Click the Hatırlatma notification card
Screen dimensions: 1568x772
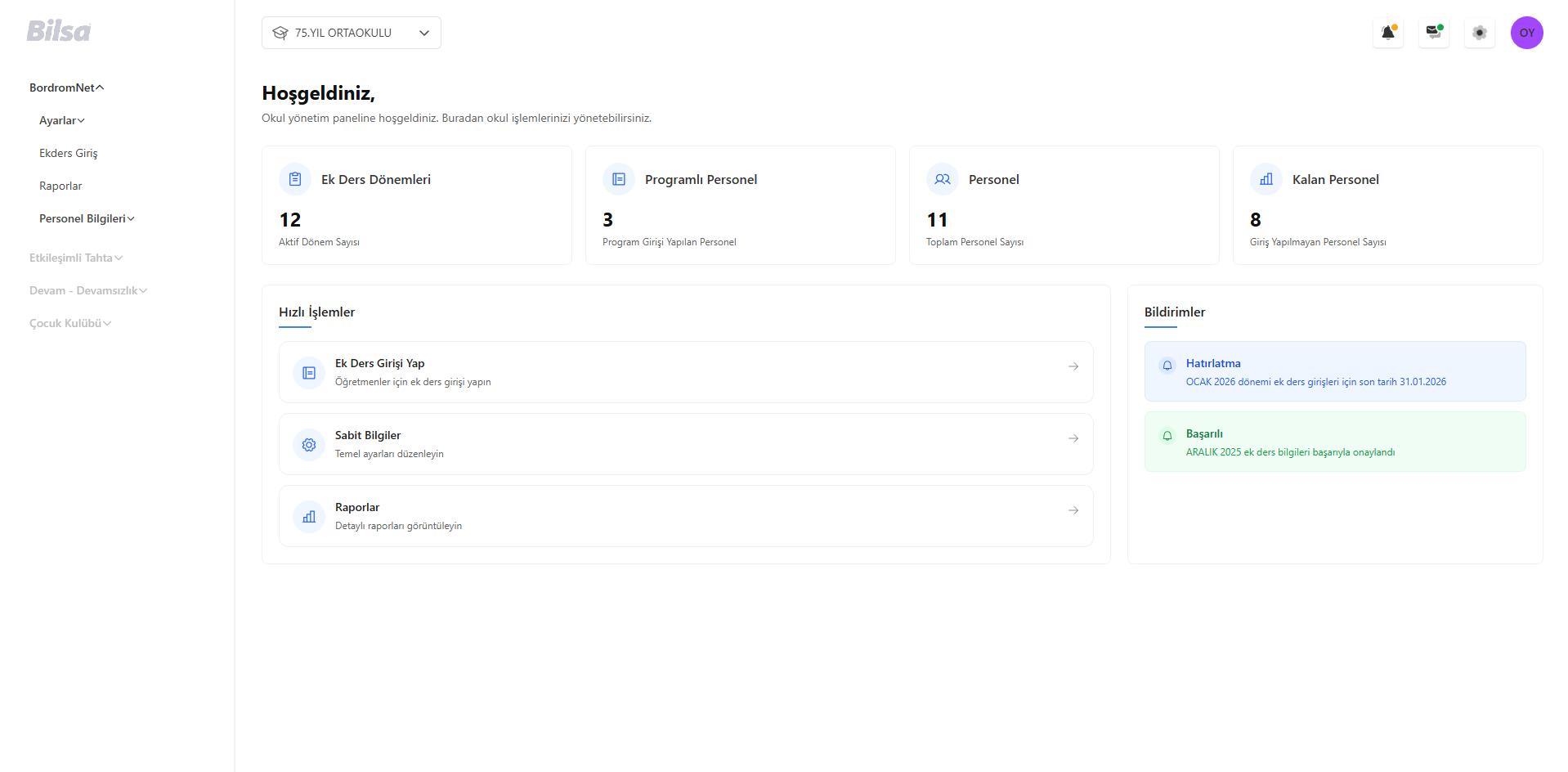coord(1334,371)
